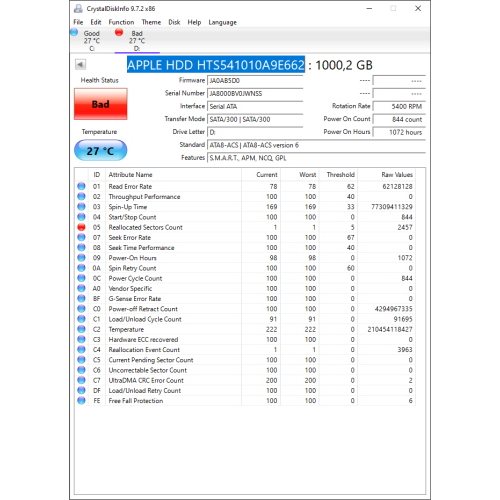Click the blue status icon for Power-On Hours row
This screenshot has height=500, width=500.
(x=81, y=258)
